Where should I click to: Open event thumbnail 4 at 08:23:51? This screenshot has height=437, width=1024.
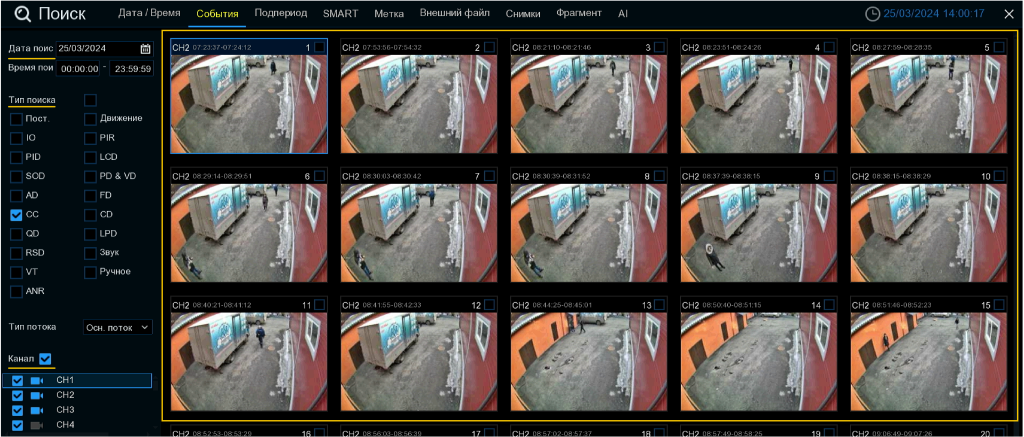[x=759, y=104]
